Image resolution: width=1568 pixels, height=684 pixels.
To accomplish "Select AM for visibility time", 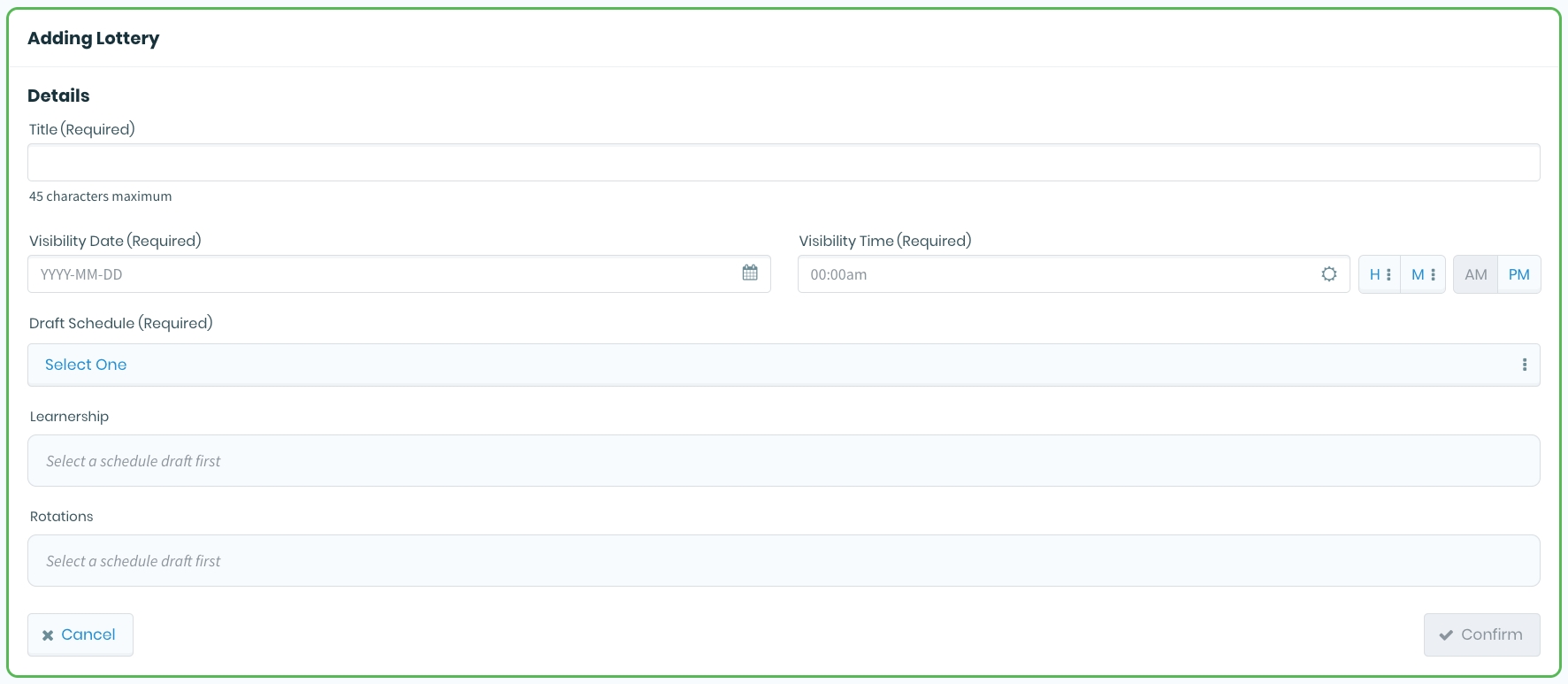I will pos(1475,274).
